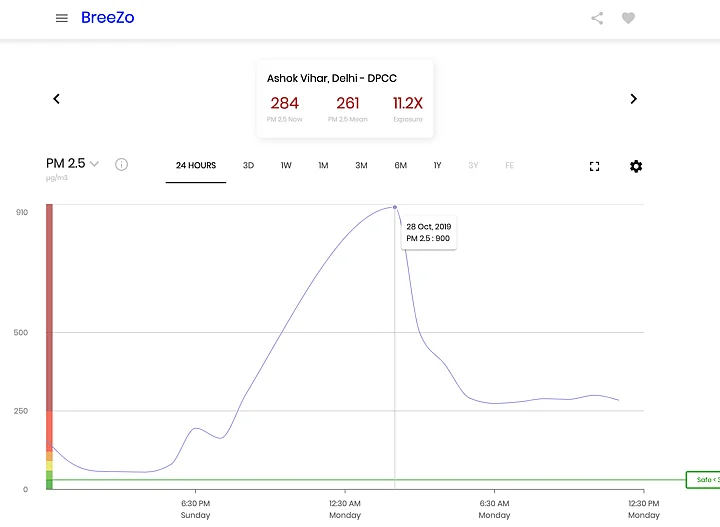Expand the PM 2.5 pollutant dropdown
The width and height of the screenshot is (720, 527).
tap(94, 164)
